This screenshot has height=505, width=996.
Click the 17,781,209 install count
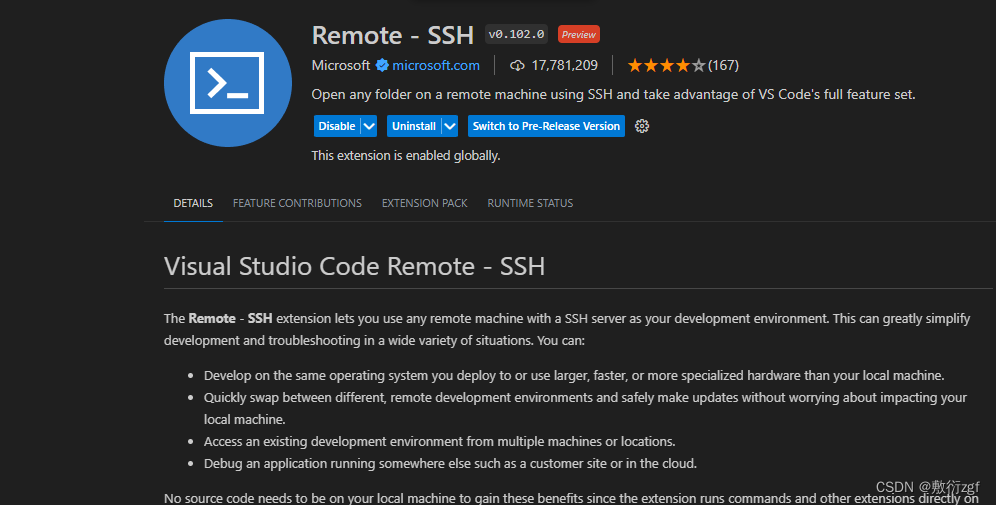coord(564,65)
